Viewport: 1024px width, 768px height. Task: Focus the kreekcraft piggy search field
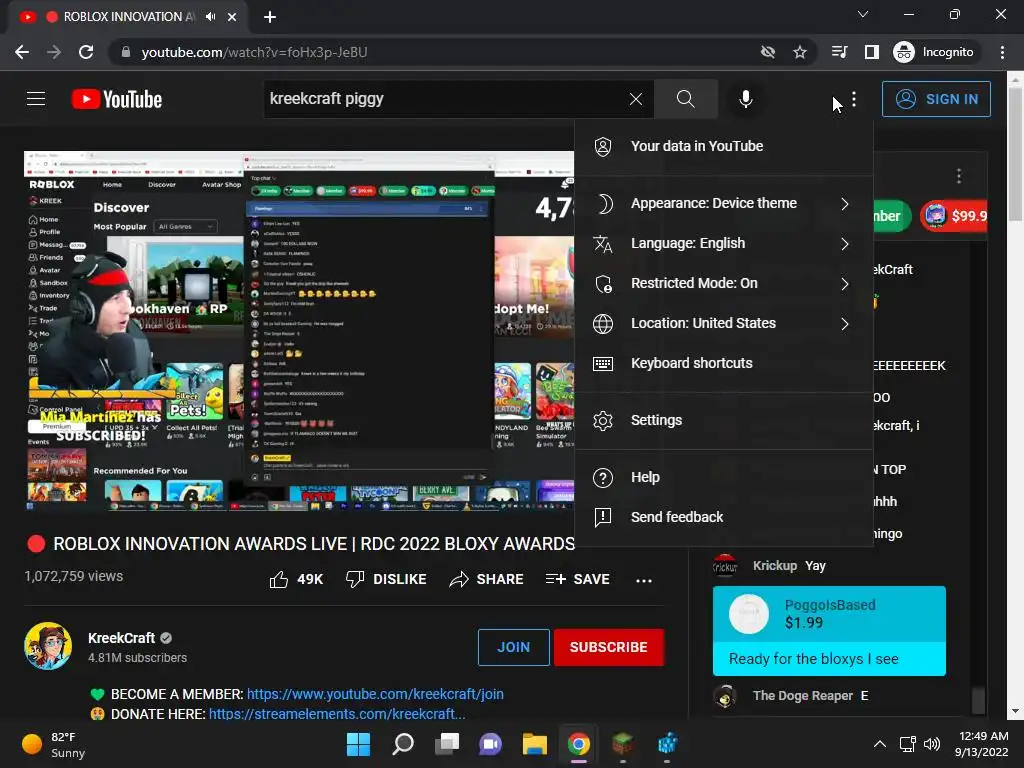444,99
